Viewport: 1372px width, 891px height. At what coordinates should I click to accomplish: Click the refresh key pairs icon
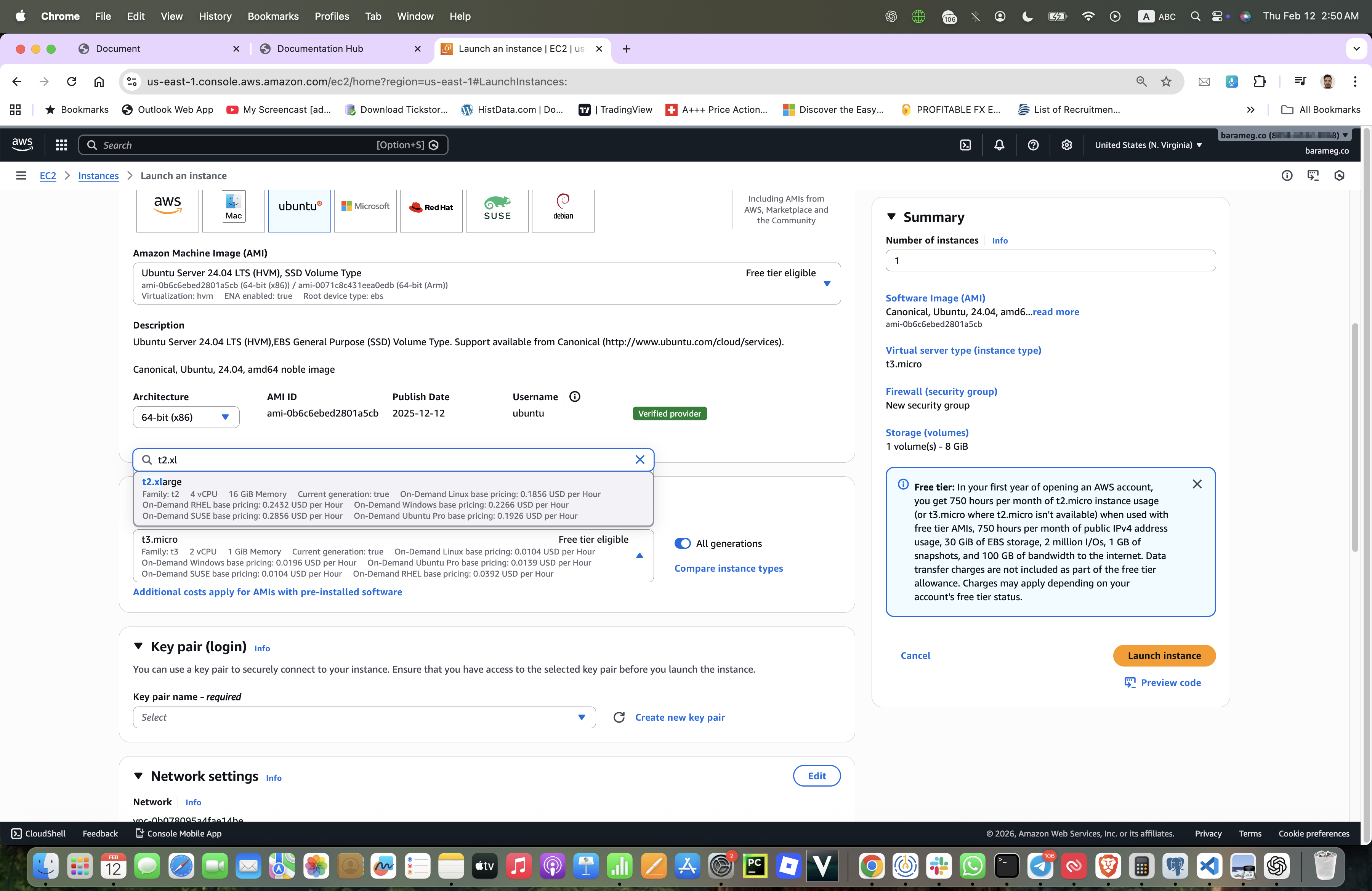click(619, 717)
